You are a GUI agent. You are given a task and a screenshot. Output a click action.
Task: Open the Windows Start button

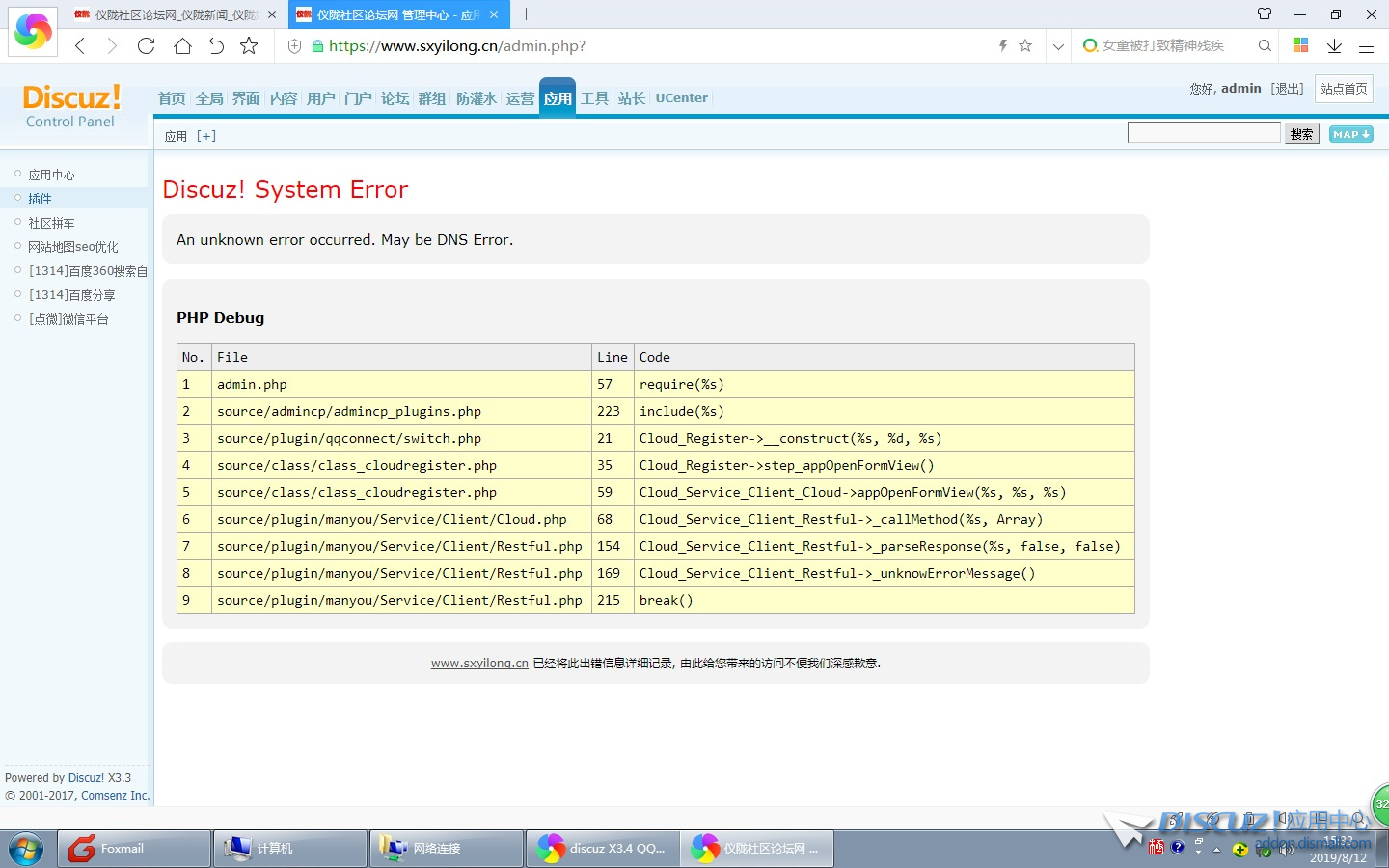[x=26, y=849]
